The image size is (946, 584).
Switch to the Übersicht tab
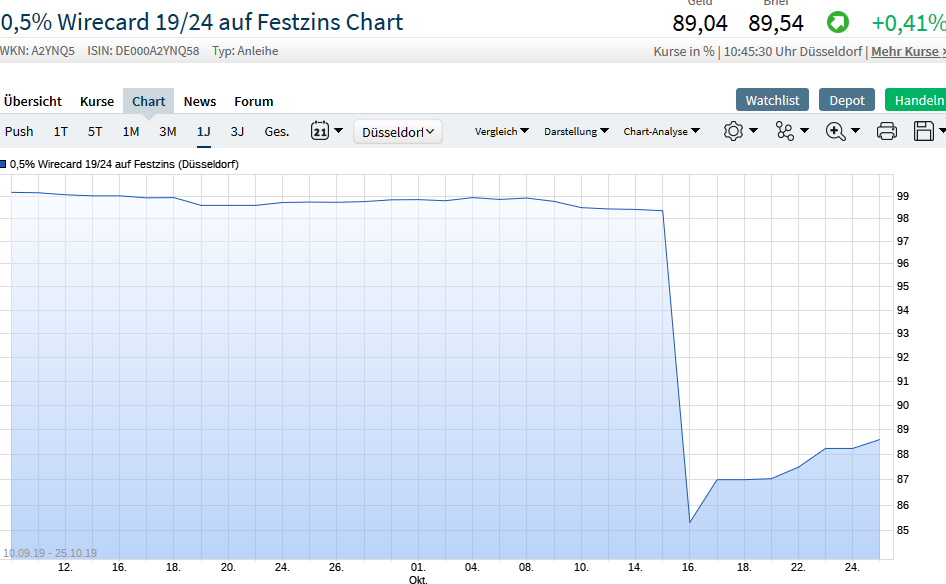33,101
